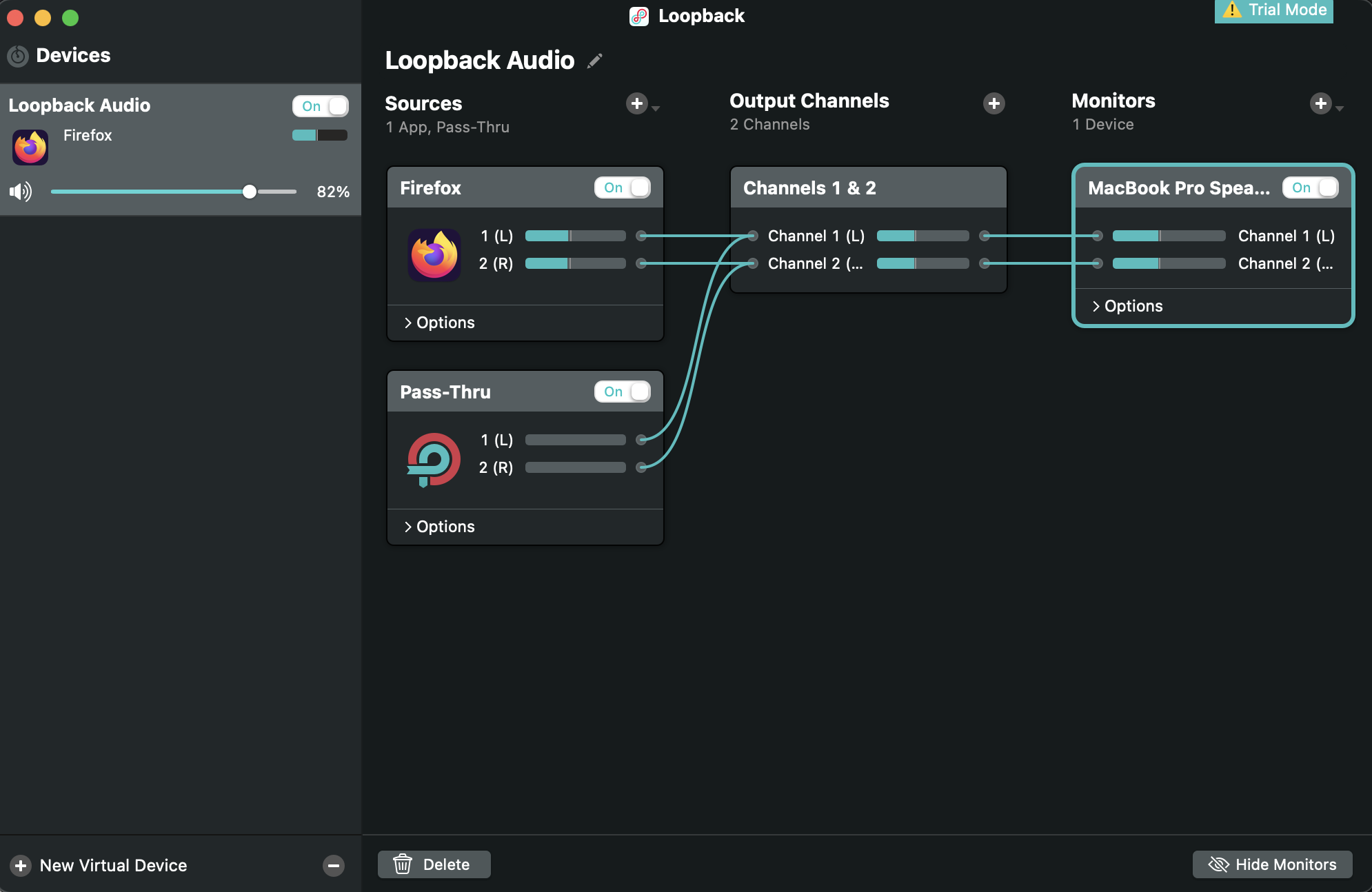Click the Devices power icon in the sidebar header
1372x892 pixels.
(x=18, y=56)
